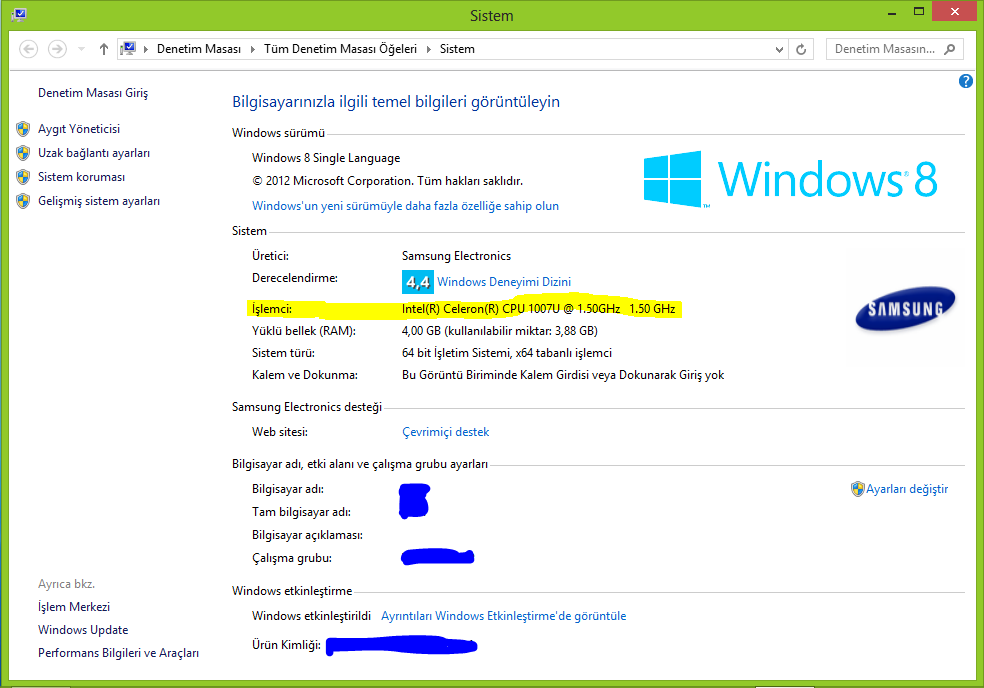Image resolution: width=984 pixels, height=688 pixels.
Task: Open Uzak bağlantı ayarları
Action: click(x=94, y=153)
